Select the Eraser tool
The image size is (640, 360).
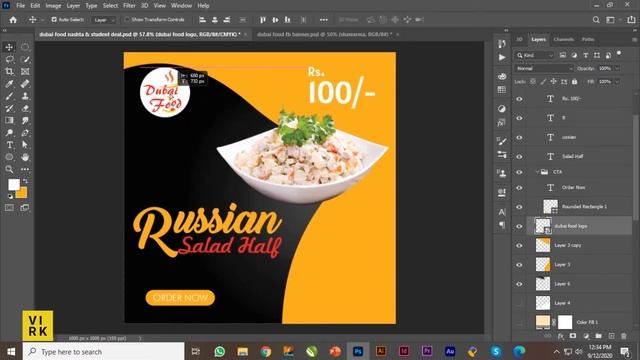25,108
